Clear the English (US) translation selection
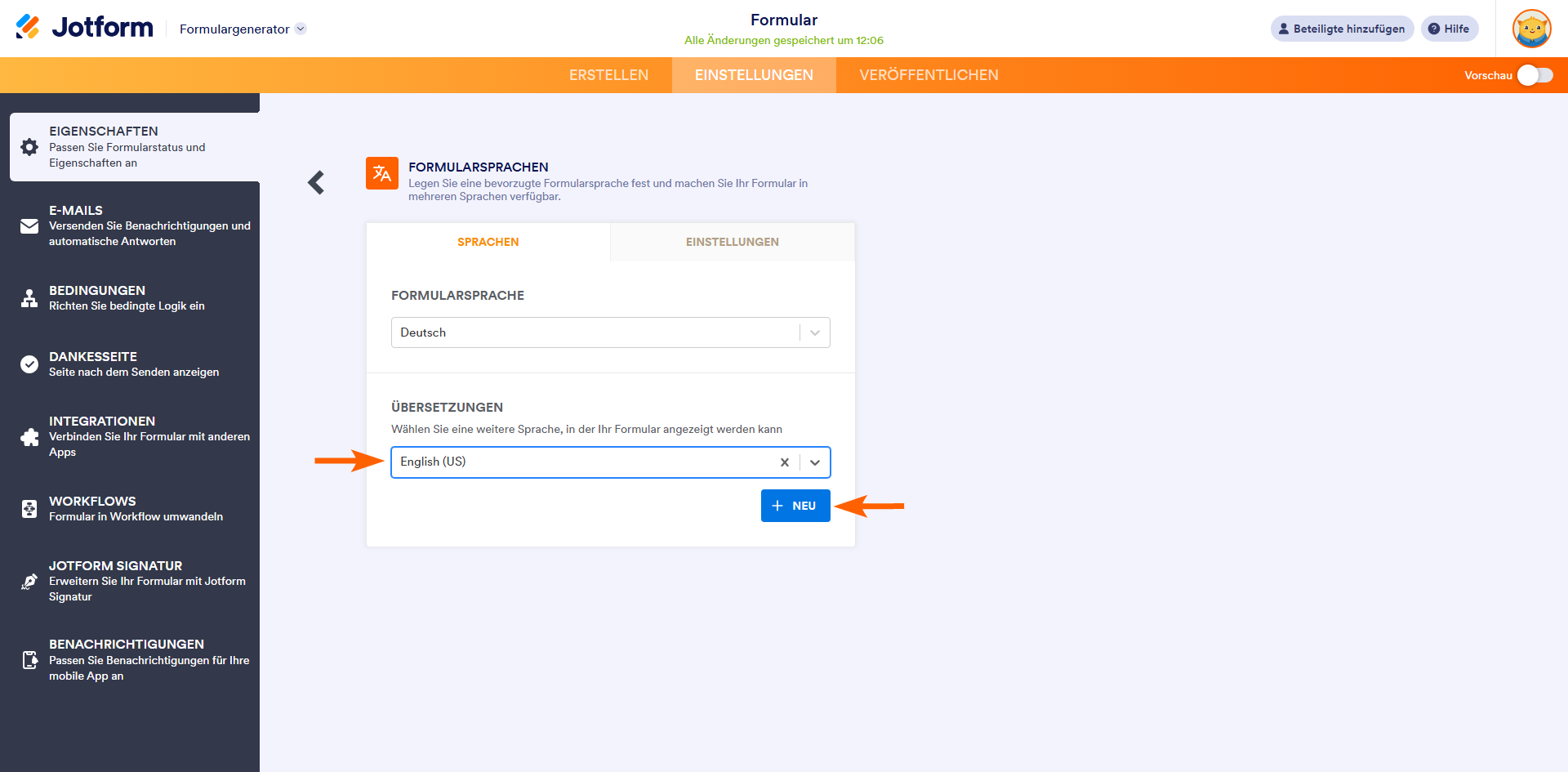Image resolution: width=1568 pixels, height=772 pixels. coord(784,462)
